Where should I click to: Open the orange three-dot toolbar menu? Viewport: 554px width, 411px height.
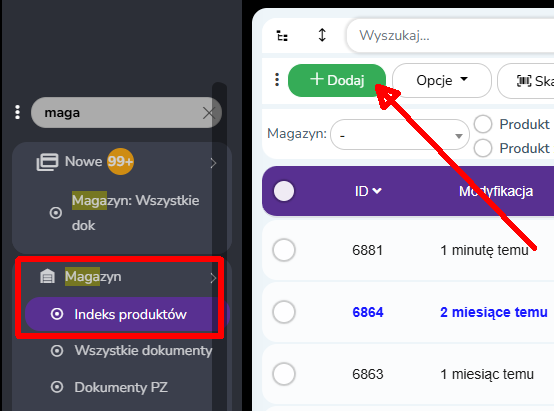tap(277, 80)
